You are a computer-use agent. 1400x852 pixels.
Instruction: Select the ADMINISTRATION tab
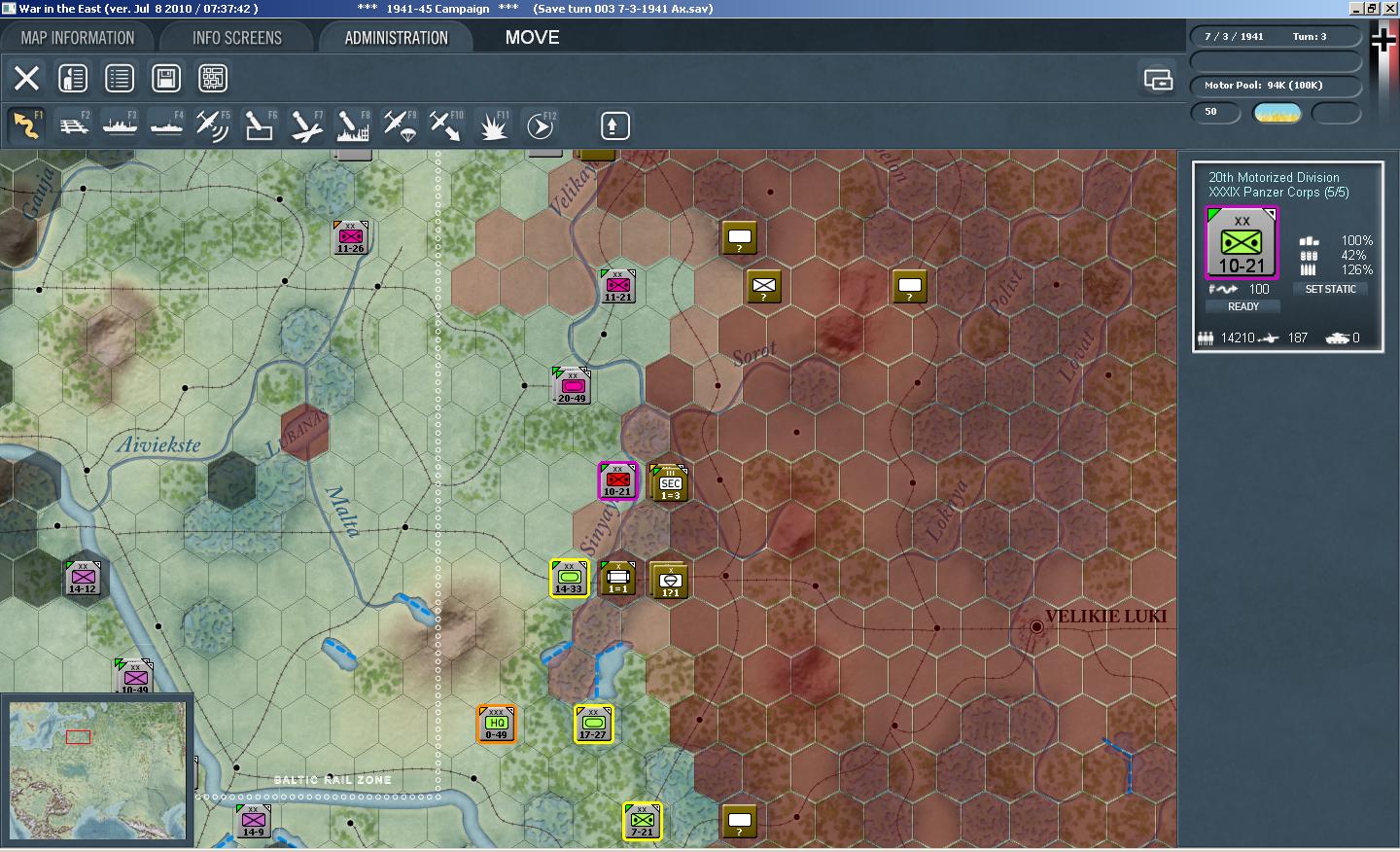pyautogui.click(x=396, y=38)
